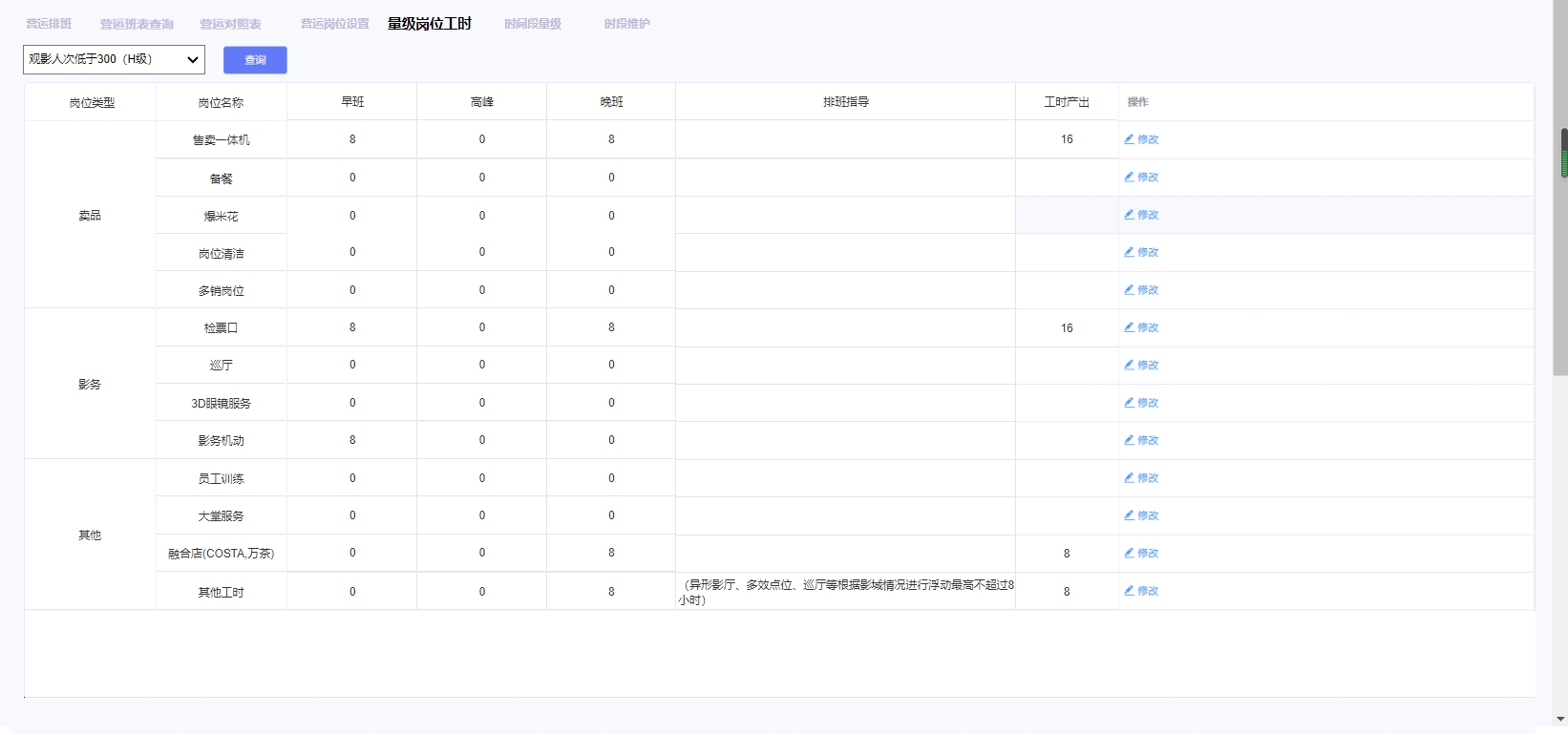Select the 卖品 category cell
This screenshot has height=735, width=1568.
point(90,215)
